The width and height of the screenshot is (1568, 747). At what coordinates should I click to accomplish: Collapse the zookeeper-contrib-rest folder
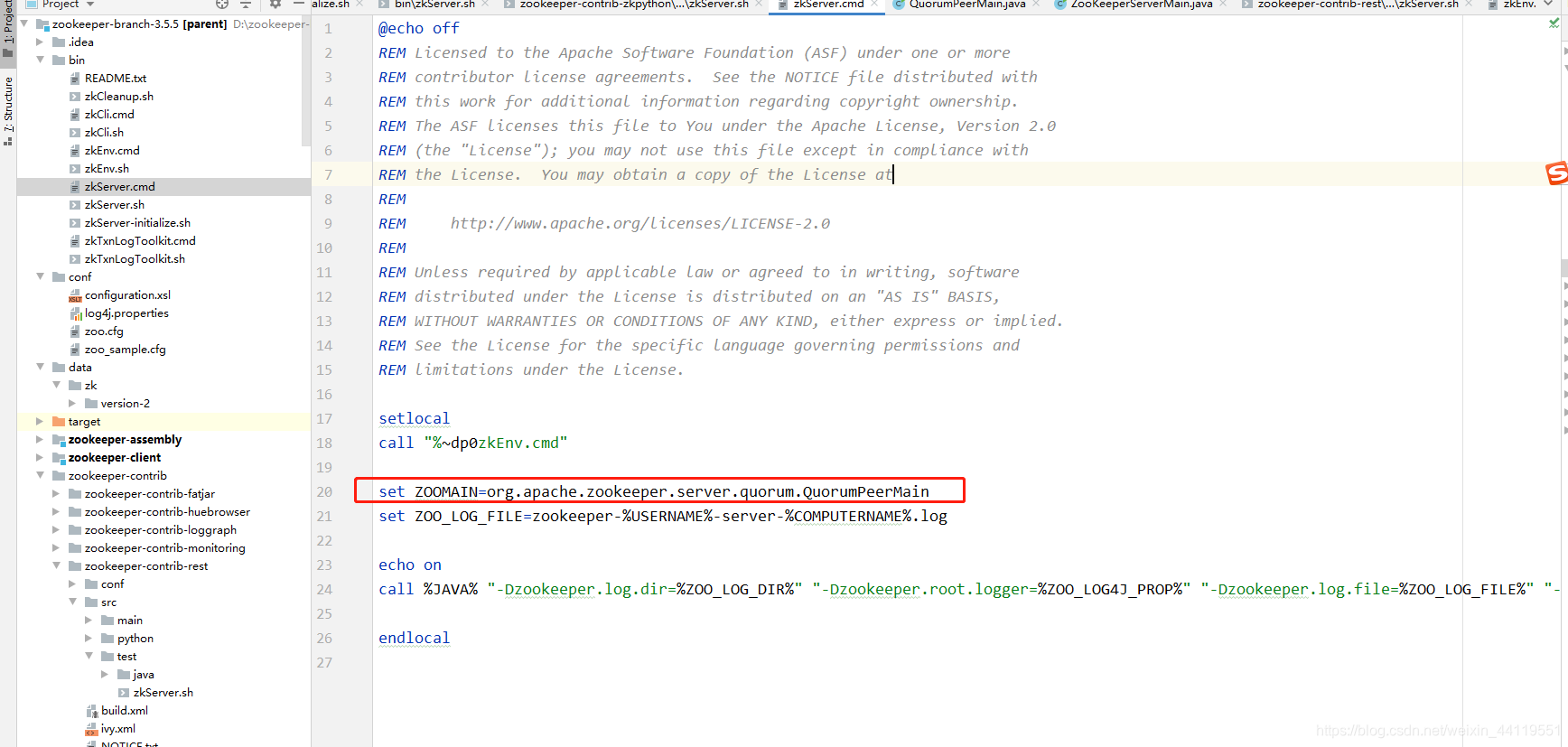(56, 565)
